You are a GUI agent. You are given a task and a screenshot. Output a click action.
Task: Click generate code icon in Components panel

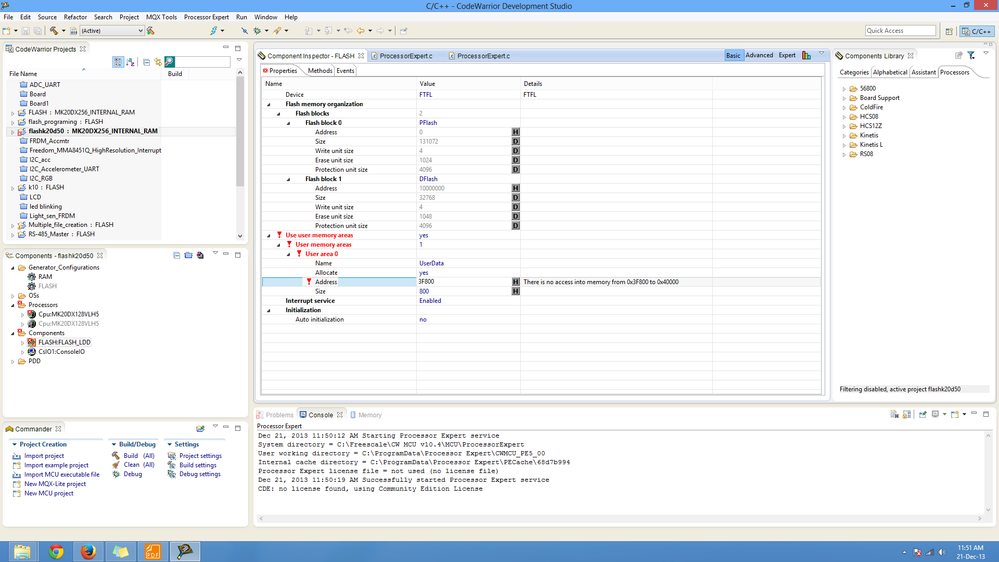pos(200,255)
